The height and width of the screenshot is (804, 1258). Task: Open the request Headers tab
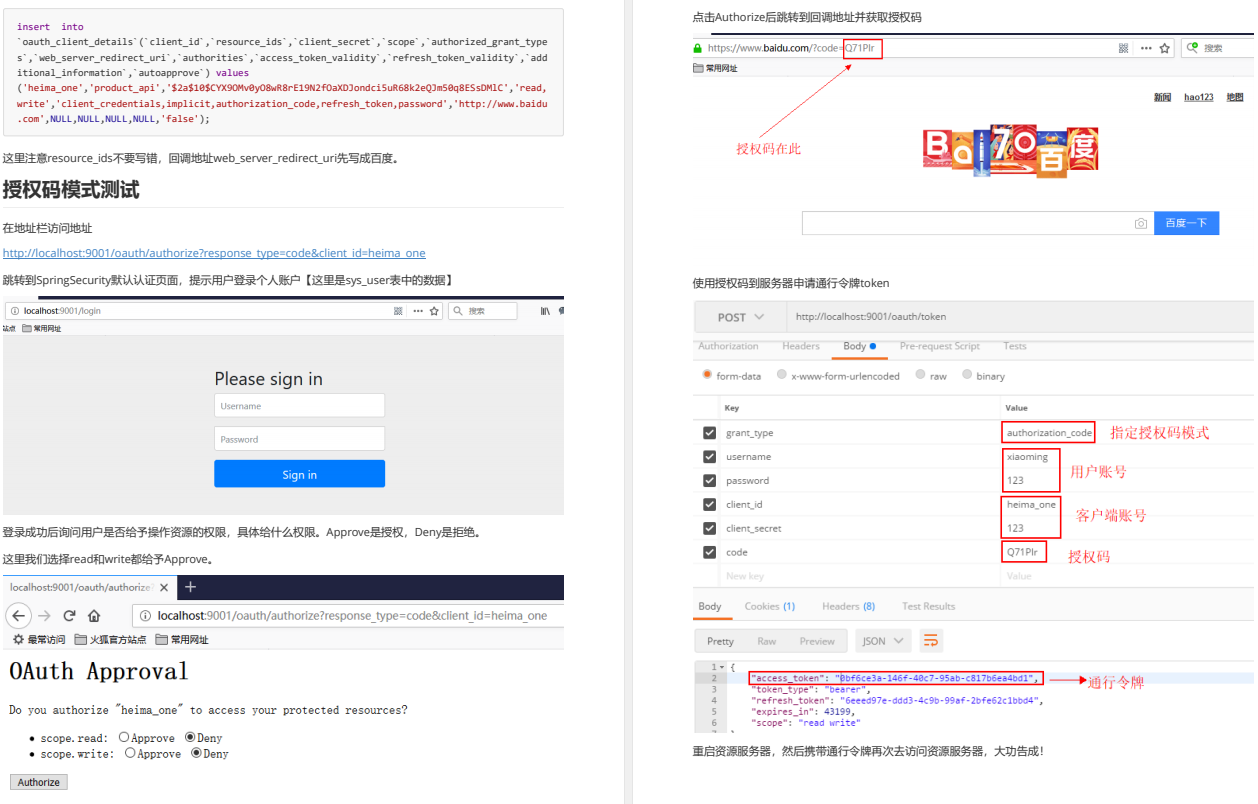[x=801, y=346]
